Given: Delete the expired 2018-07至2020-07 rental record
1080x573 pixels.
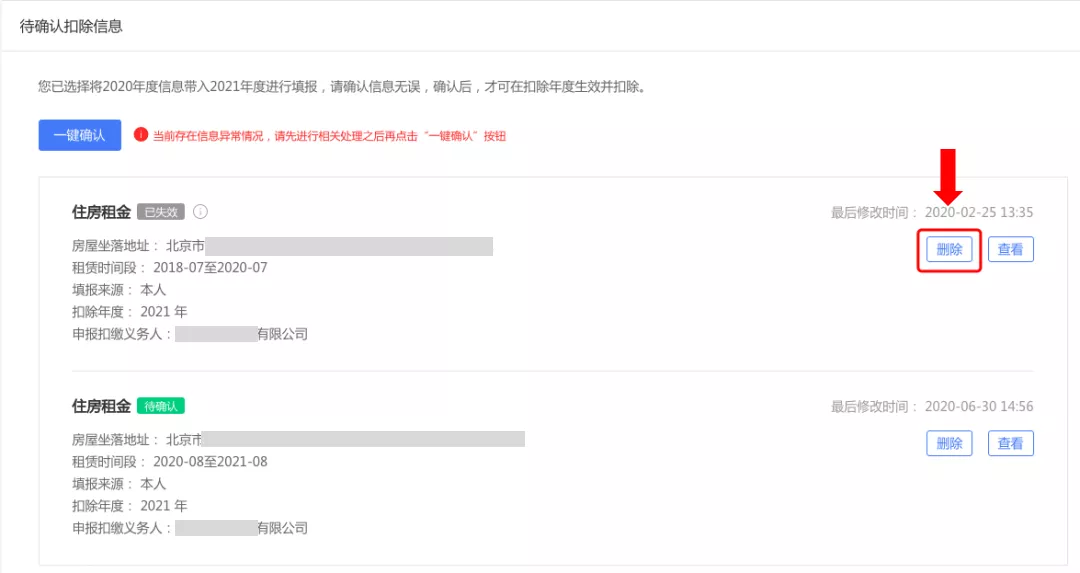Looking at the screenshot, I should (949, 249).
